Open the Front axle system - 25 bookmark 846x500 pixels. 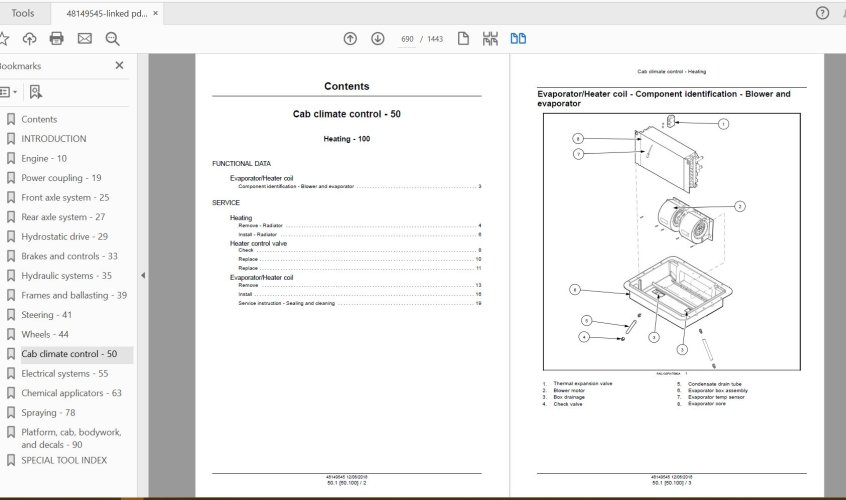coord(65,197)
